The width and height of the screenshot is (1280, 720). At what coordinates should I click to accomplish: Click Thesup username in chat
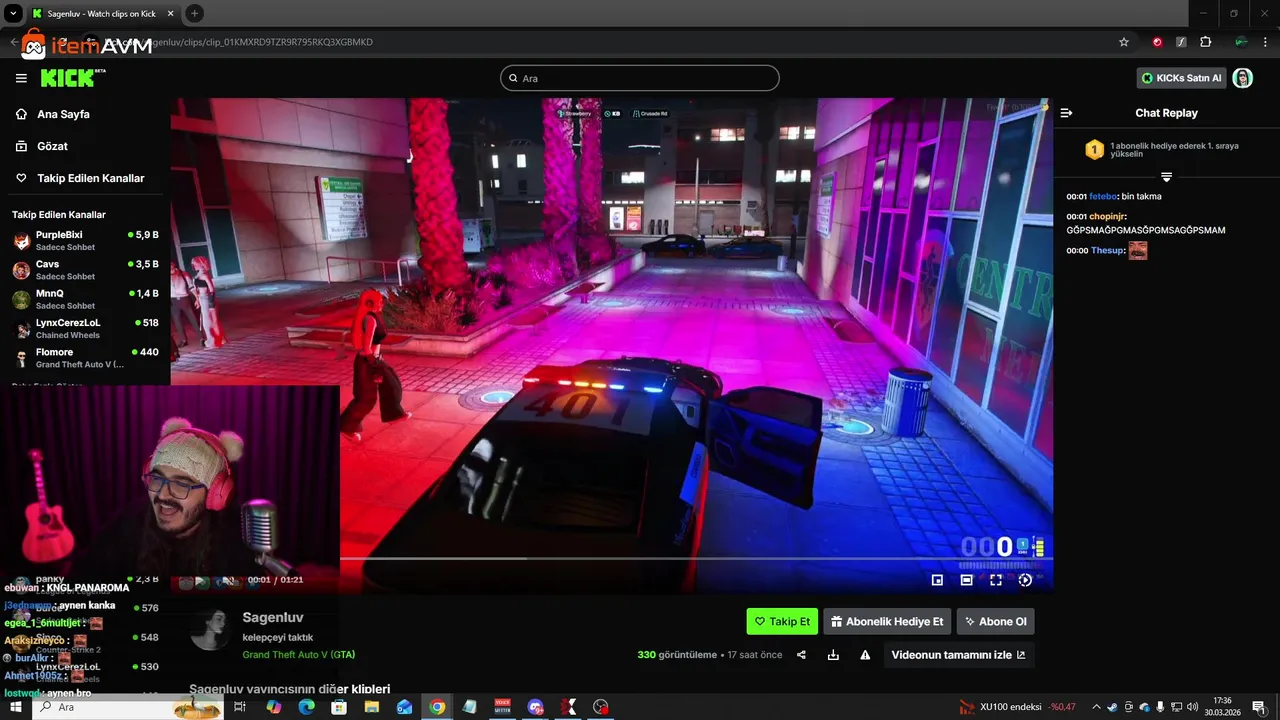(1107, 251)
